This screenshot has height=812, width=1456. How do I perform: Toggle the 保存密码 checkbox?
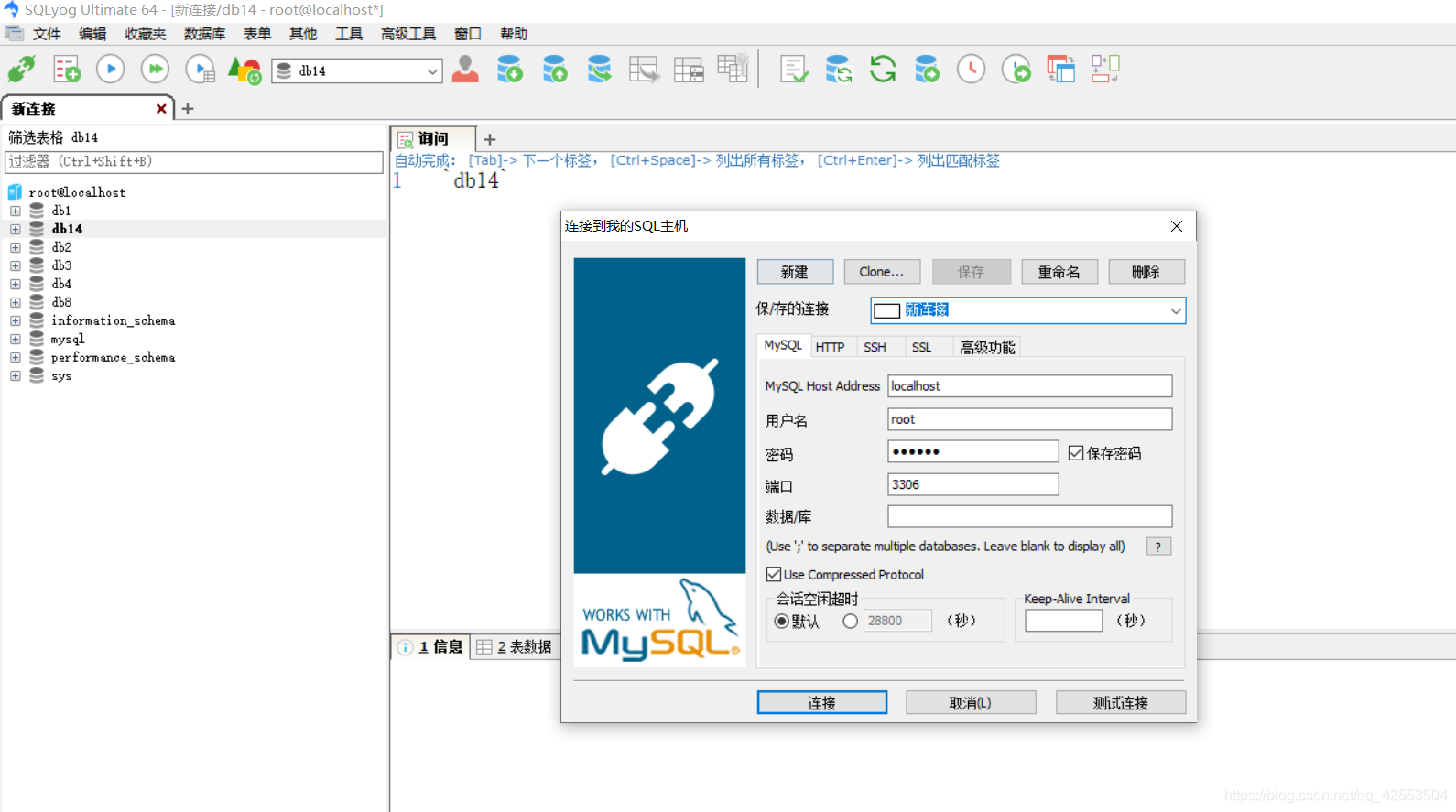[1076, 453]
